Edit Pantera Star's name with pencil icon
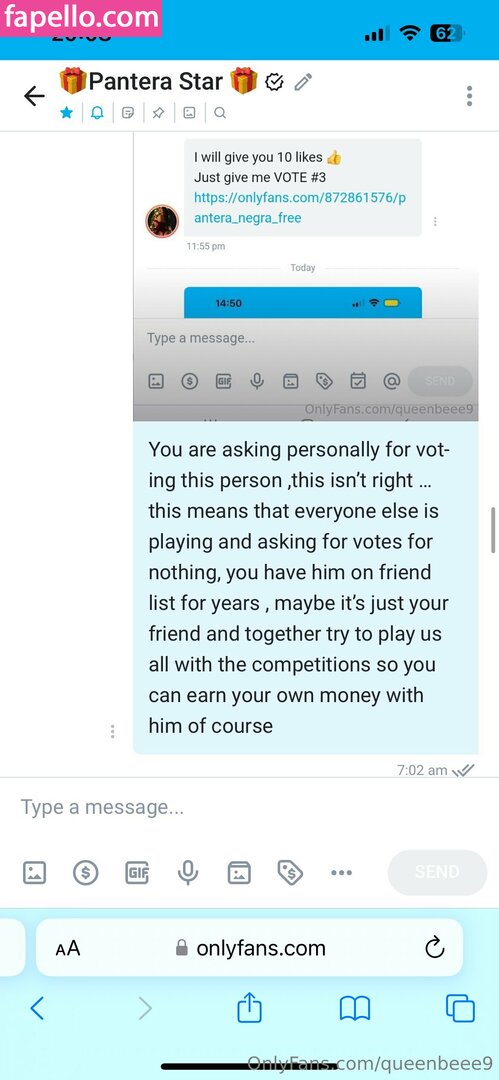 point(303,83)
